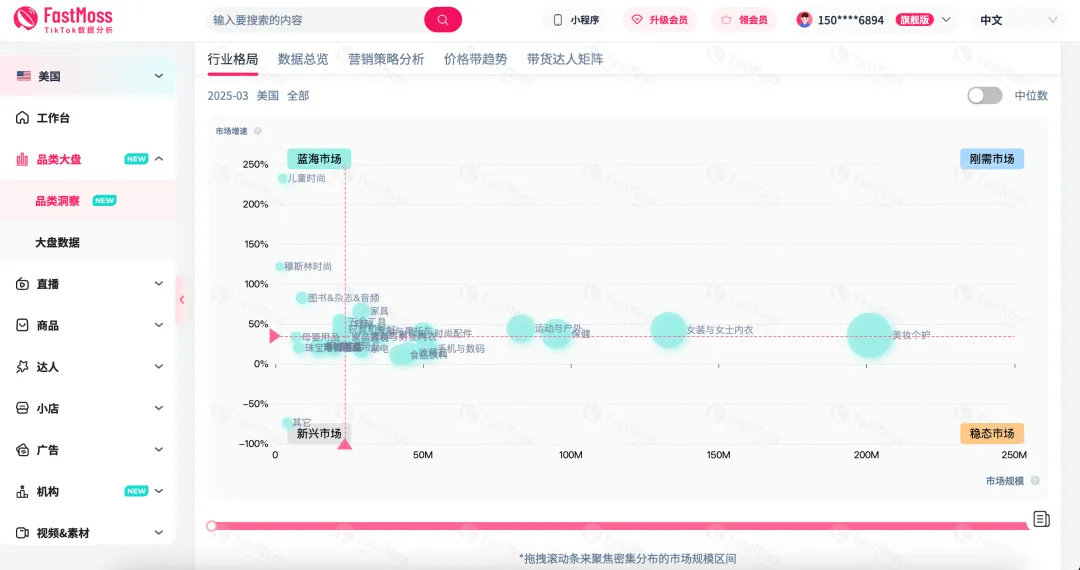Screen dimensions: 1080x570
Task: Click the 达人 creator icon
Action: [x=23, y=367]
